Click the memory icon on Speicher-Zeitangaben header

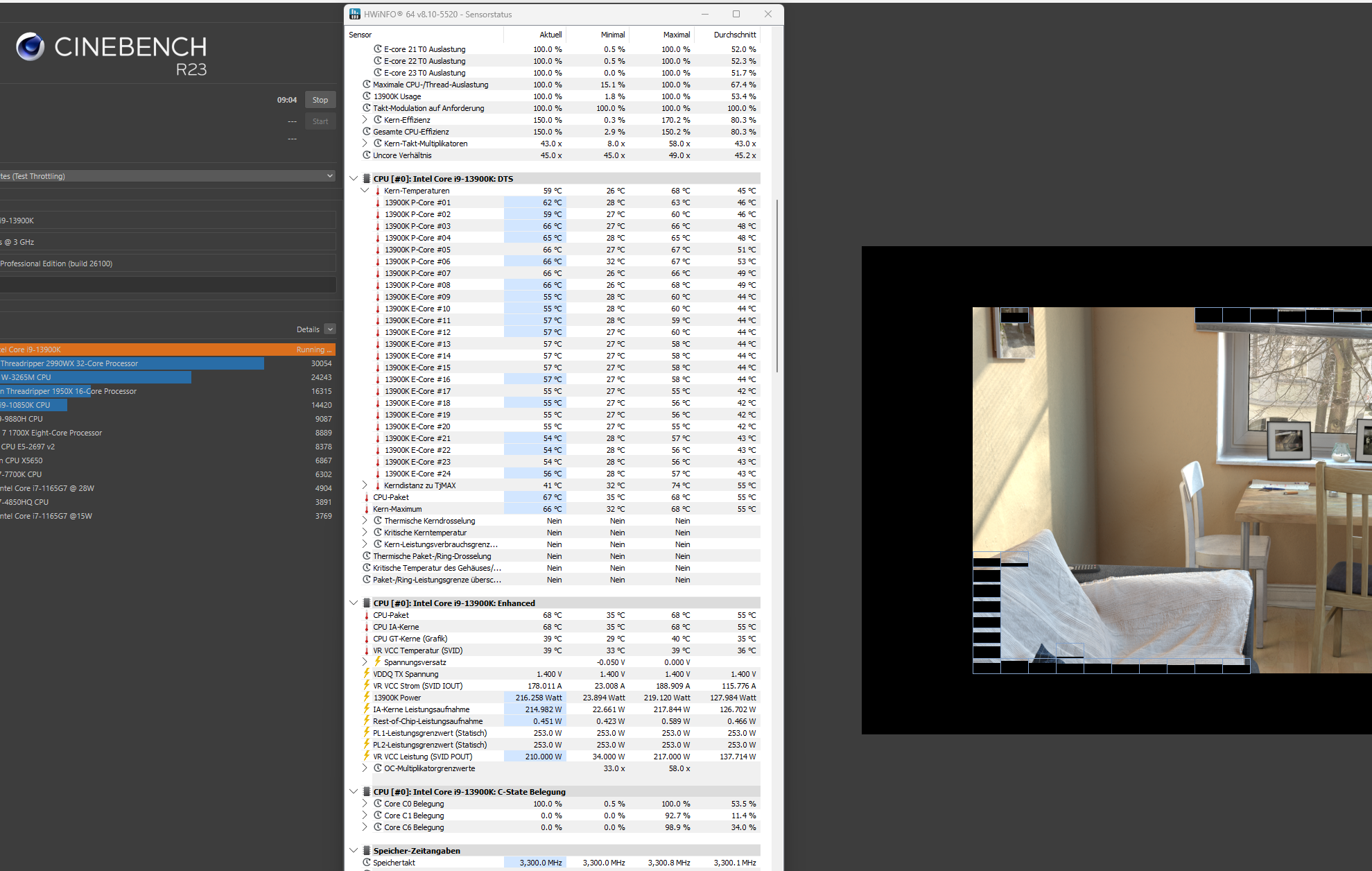pos(365,850)
